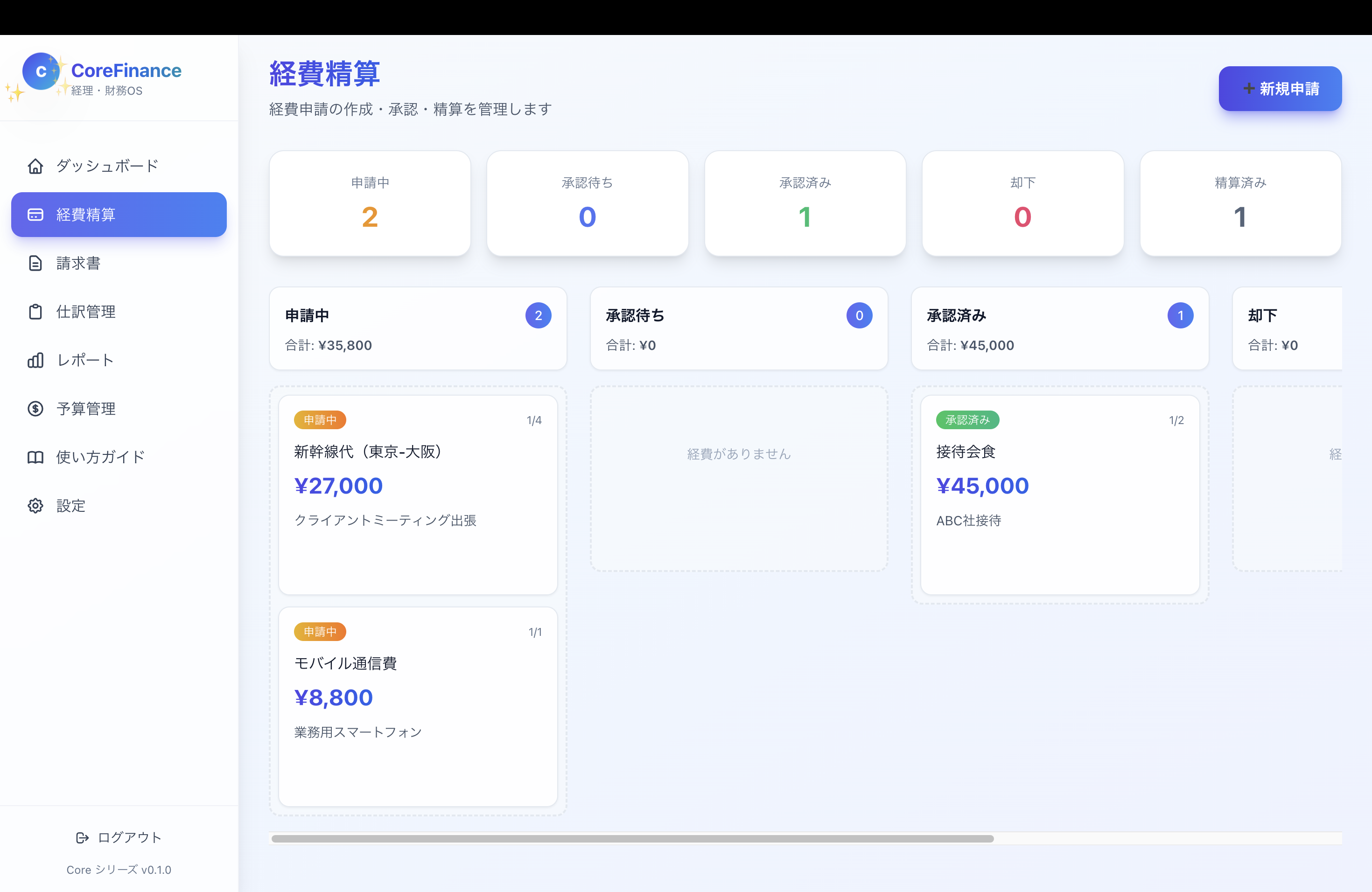Image resolution: width=1372 pixels, height=892 pixels.
Task: Click the 申請中 column count badge
Action: pyautogui.click(x=538, y=315)
